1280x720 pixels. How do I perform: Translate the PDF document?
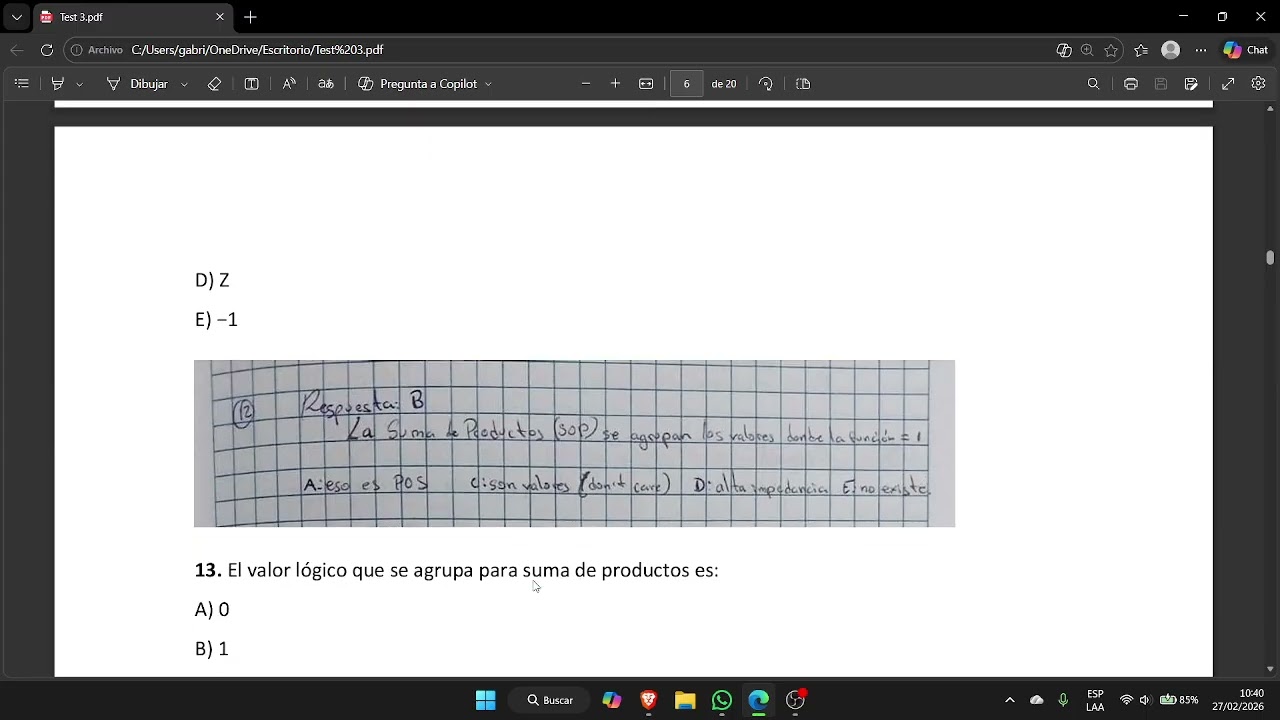point(326,84)
